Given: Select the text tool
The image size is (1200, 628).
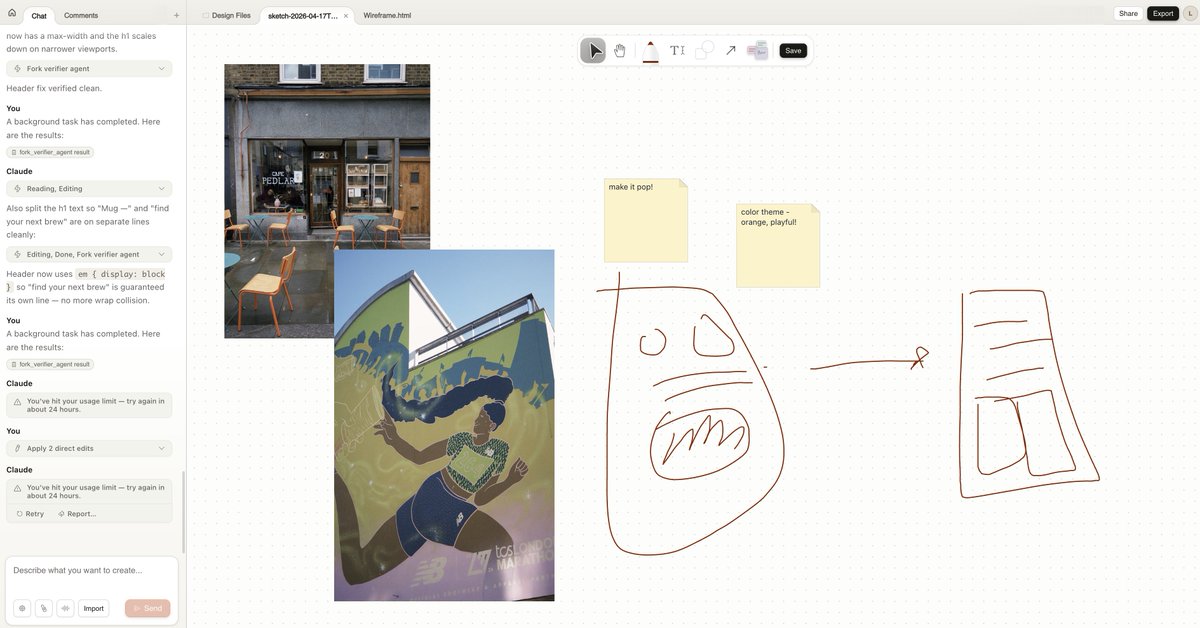Looking at the screenshot, I should point(677,50).
